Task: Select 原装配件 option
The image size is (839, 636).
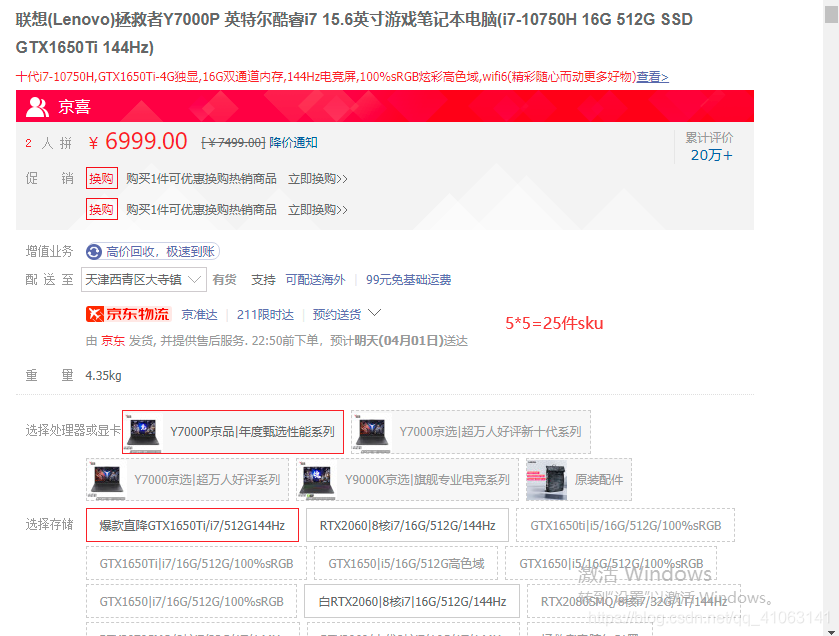Action: pos(578,479)
